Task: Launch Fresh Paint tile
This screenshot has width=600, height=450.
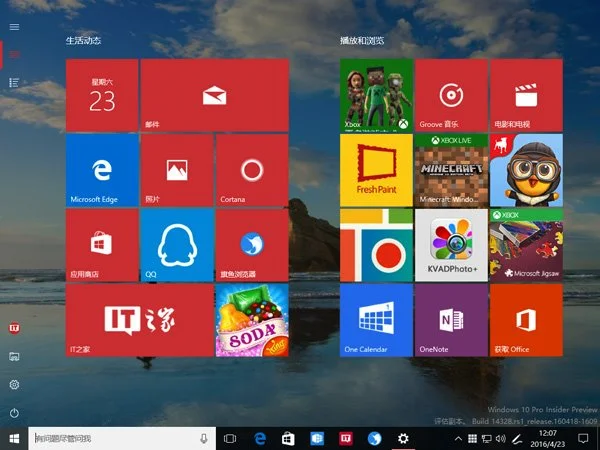Action: coord(376,170)
